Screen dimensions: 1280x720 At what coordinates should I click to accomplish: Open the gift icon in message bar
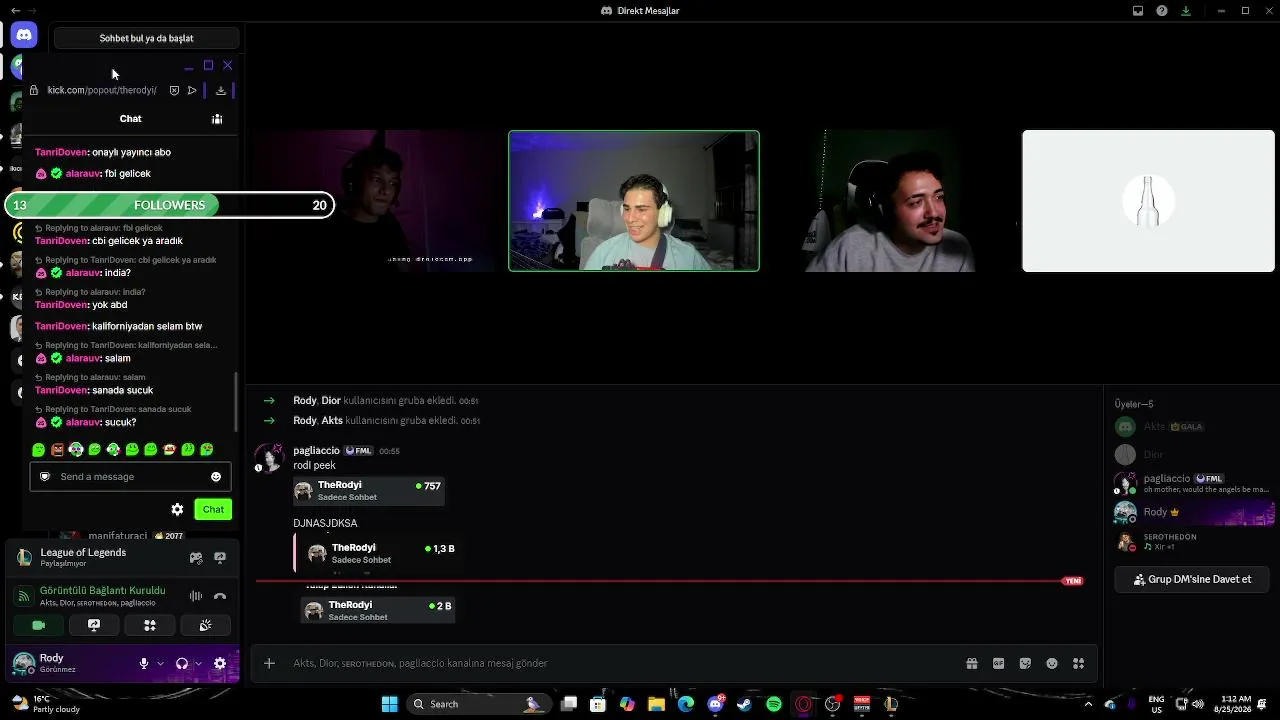click(x=971, y=663)
